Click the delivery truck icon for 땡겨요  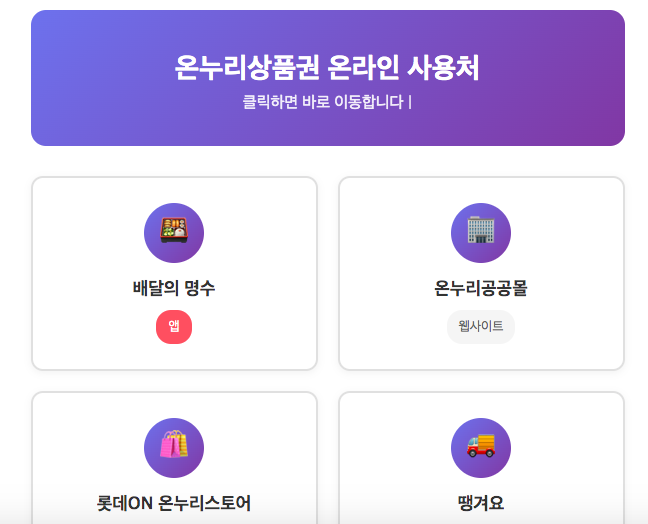pos(481,448)
